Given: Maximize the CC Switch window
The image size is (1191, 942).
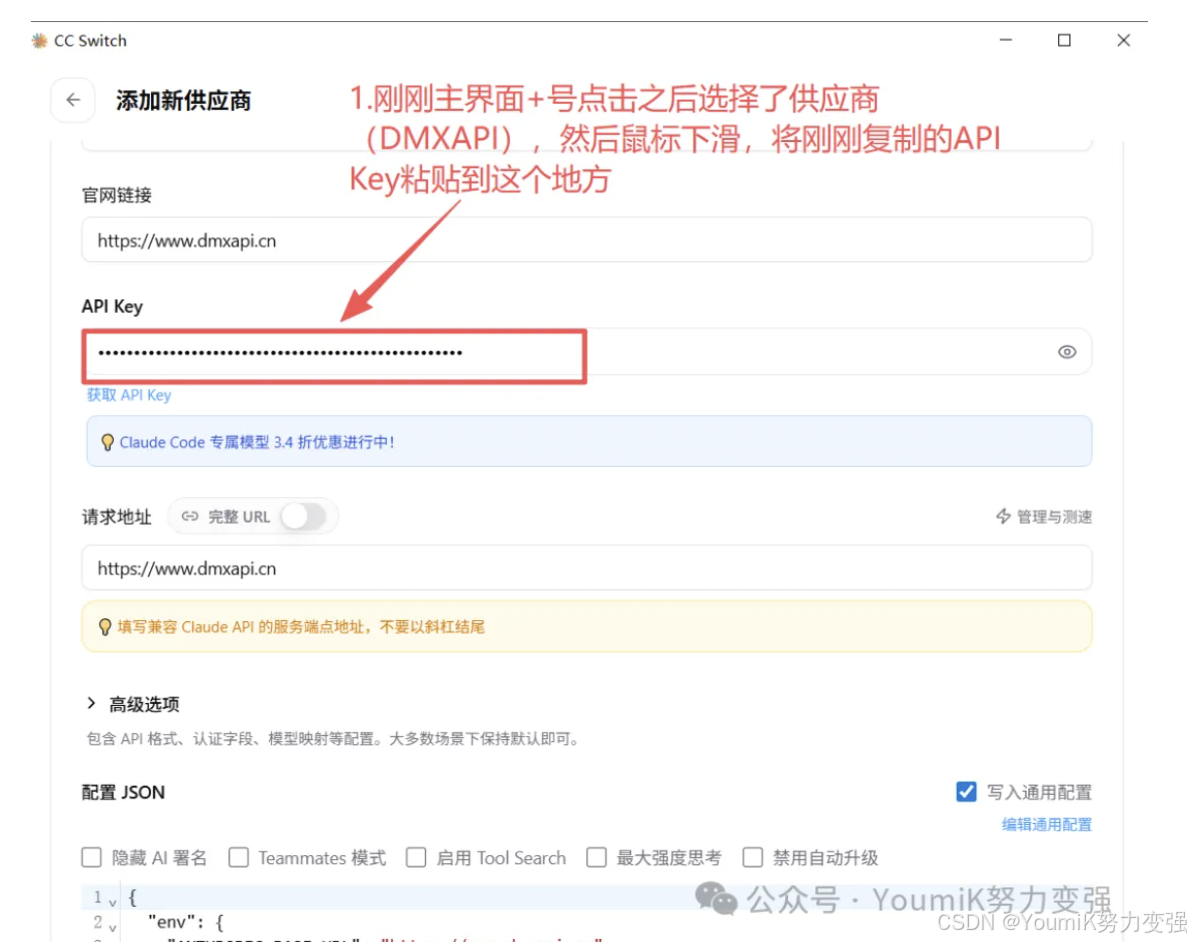Looking at the screenshot, I should (x=1064, y=40).
